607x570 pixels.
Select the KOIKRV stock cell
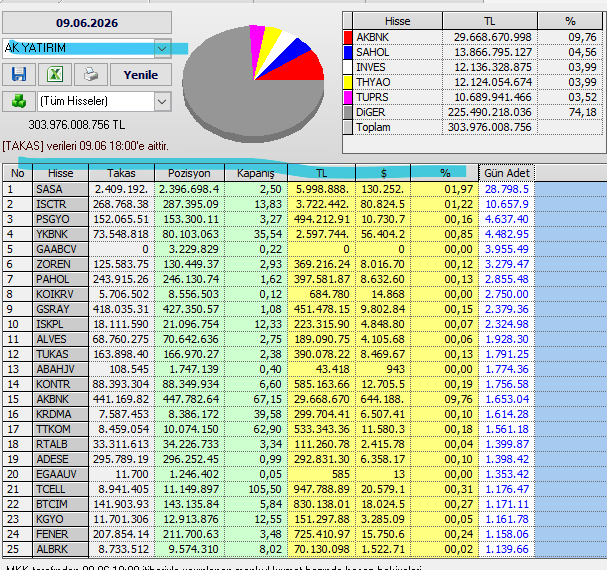point(60,294)
